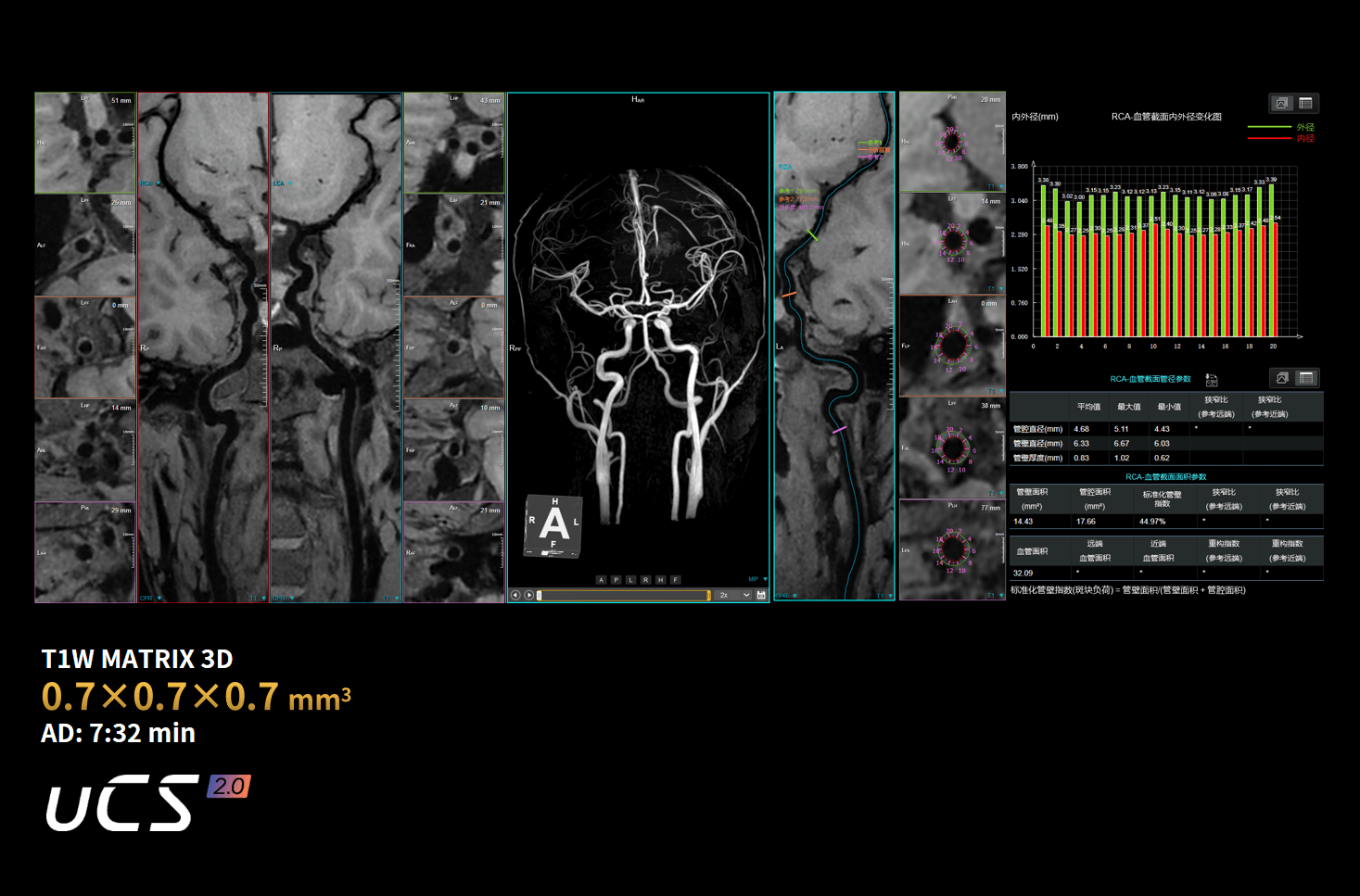Click the play forward button in MIP viewer
The height and width of the screenshot is (896, 1360).
(528, 595)
